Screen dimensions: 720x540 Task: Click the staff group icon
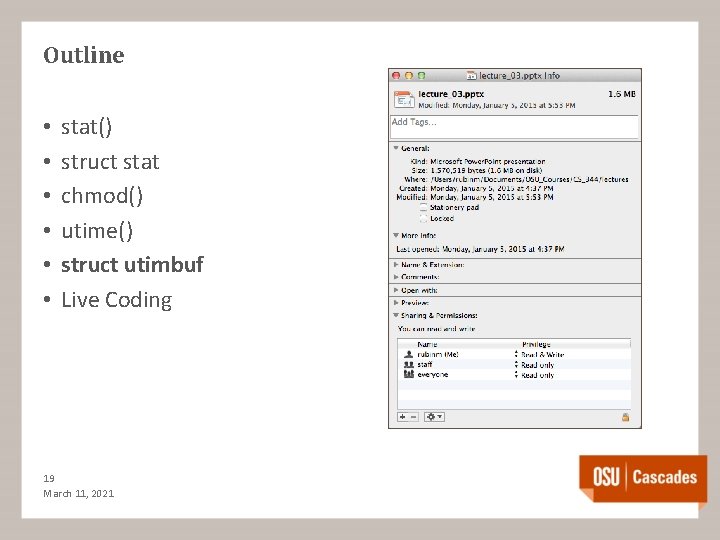408,364
